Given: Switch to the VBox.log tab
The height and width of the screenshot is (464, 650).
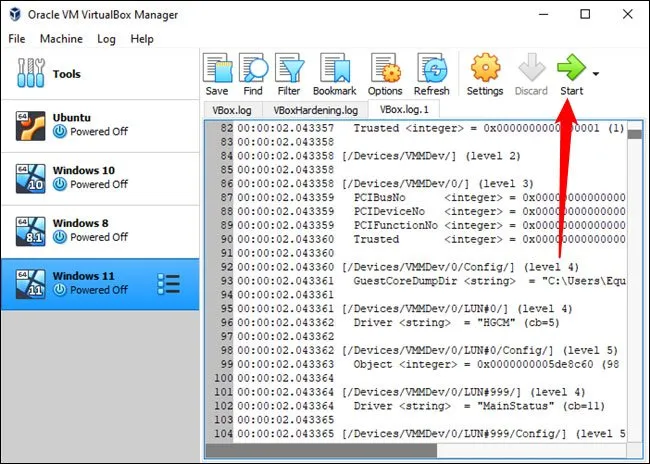Looking at the screenshot, I should pos(233,110).
